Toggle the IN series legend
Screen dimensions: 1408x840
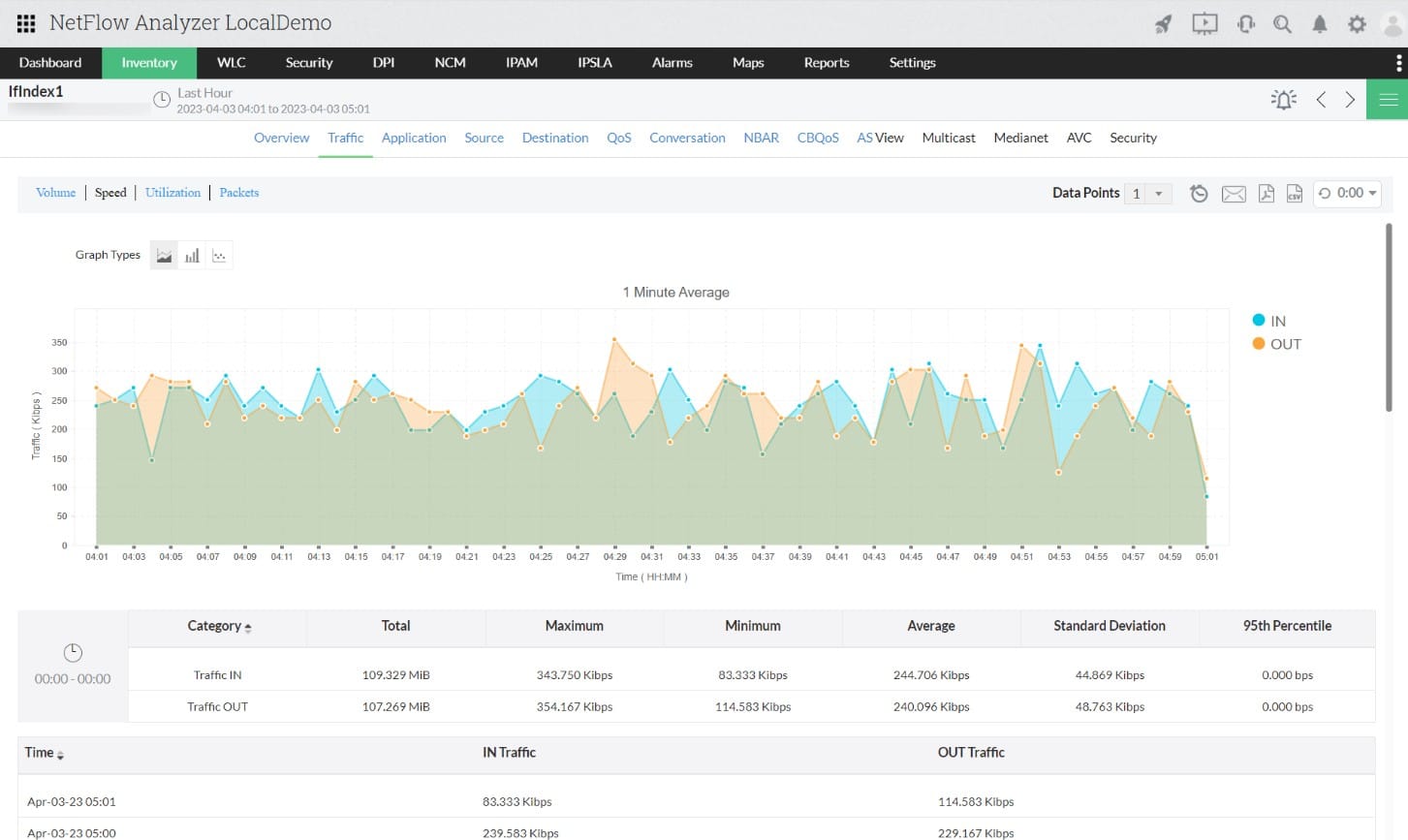click(x=1269, y=321)
